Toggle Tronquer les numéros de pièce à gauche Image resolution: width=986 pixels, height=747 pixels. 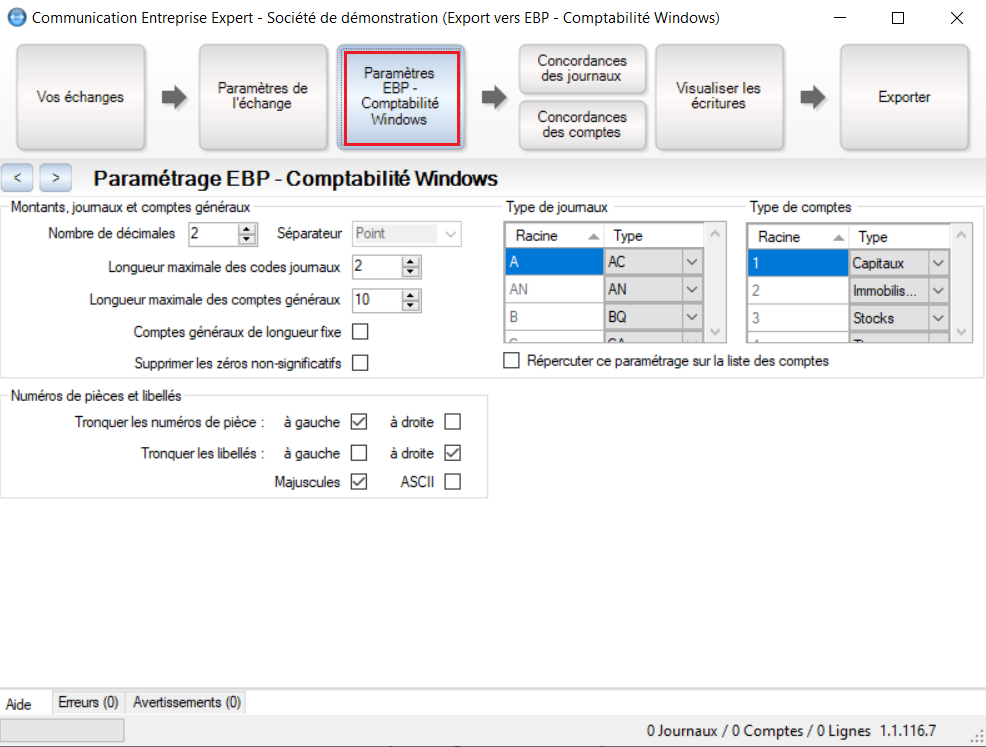click(359, 421)
